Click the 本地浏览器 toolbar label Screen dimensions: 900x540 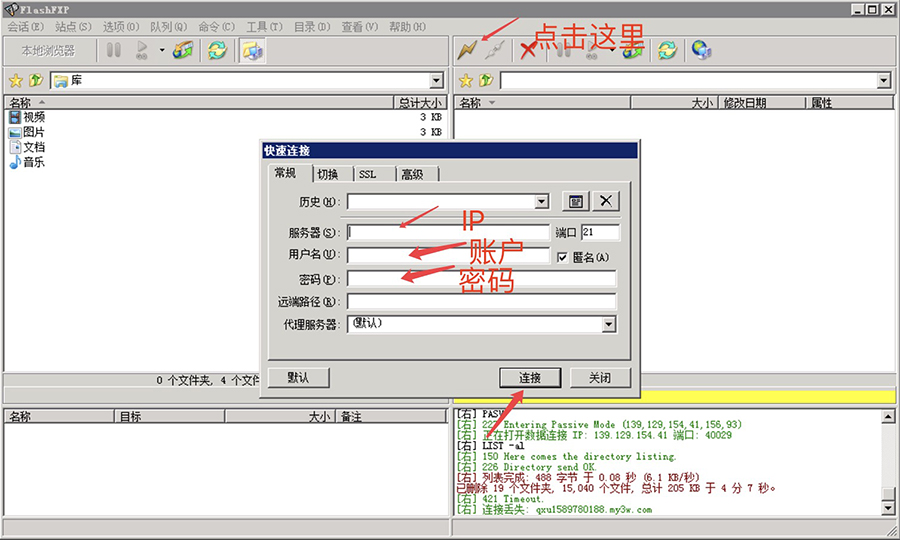click(48, 50)
